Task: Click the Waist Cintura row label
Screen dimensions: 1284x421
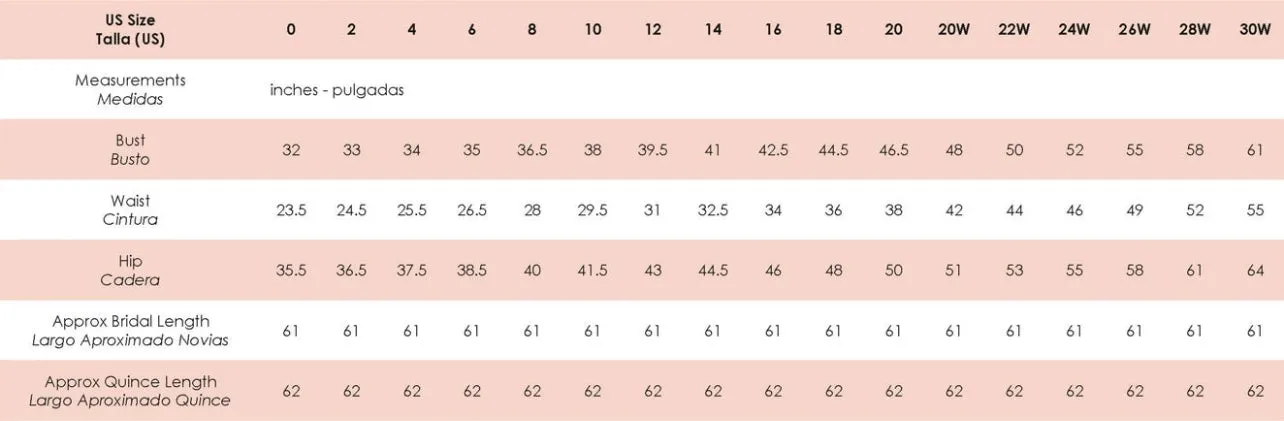Action: [x=130, y=210]
